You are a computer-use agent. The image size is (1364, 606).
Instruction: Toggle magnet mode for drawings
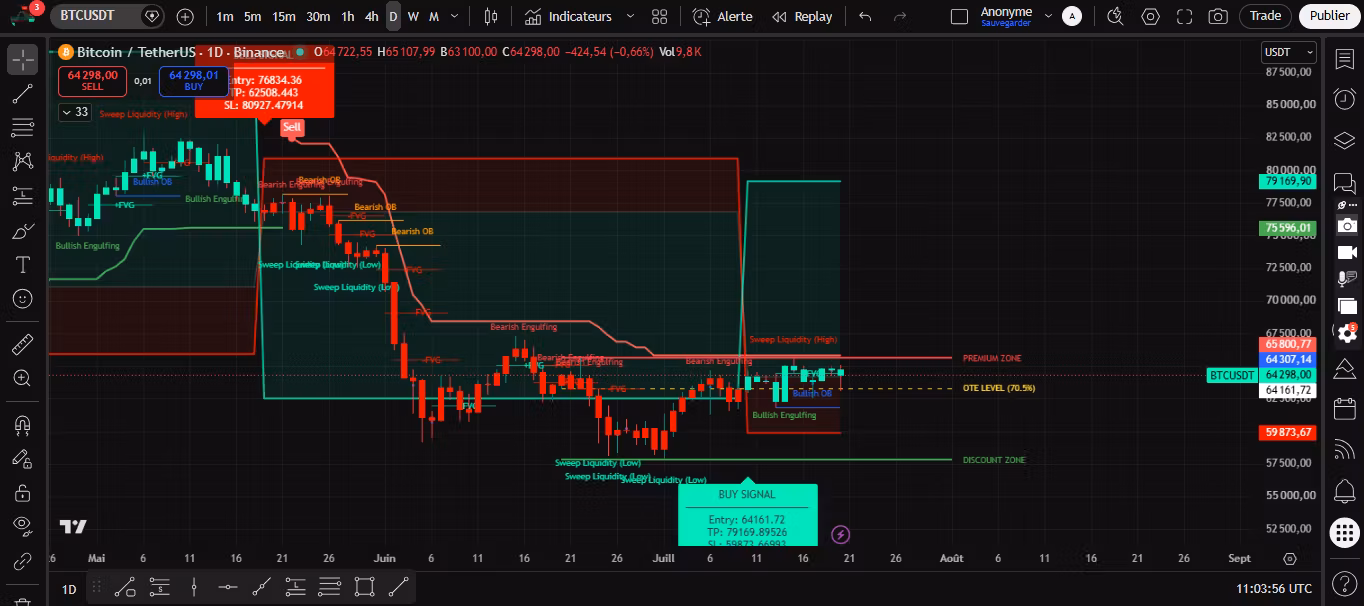[23, 425]
